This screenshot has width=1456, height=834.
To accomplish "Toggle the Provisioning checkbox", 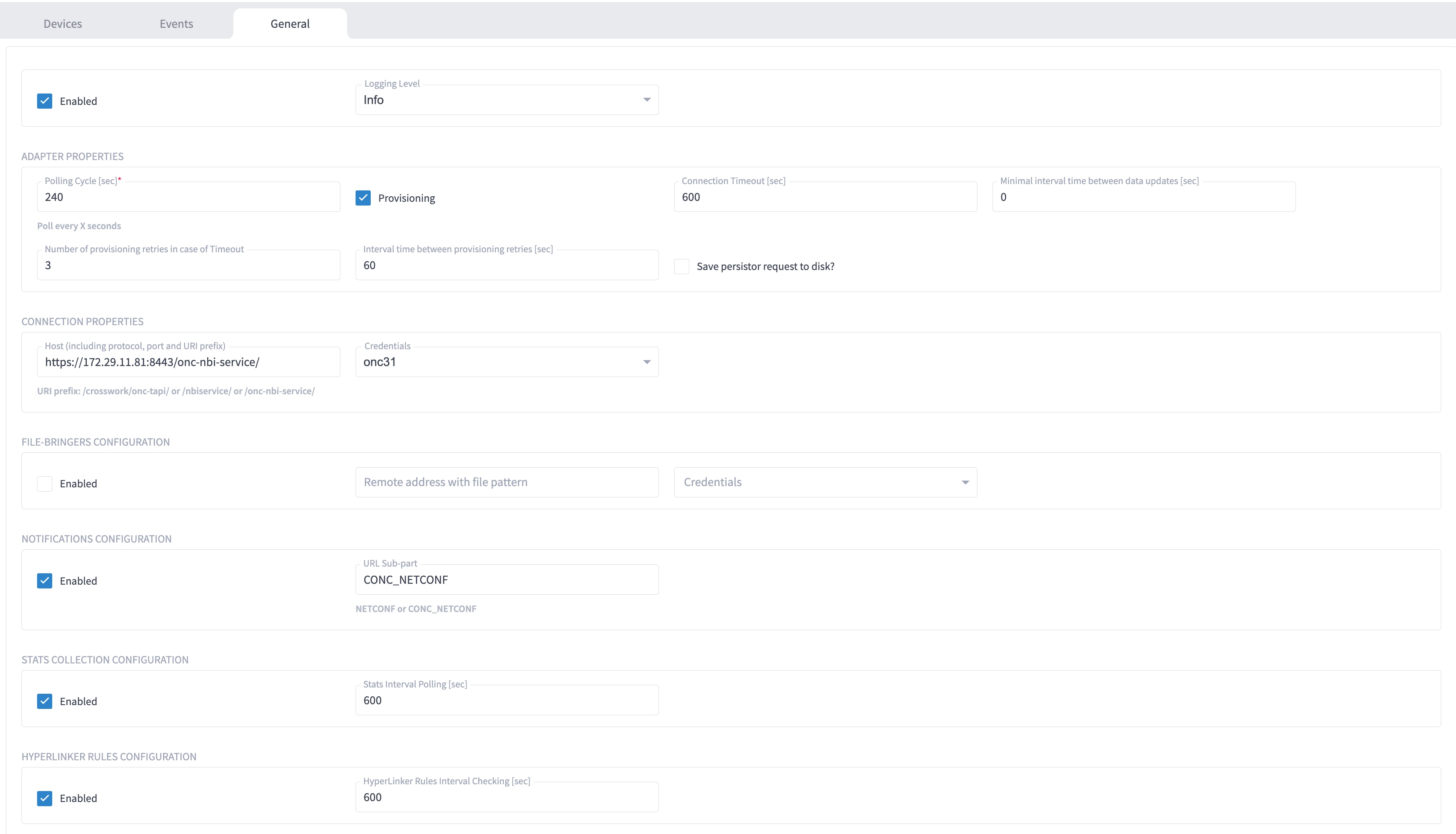I will click(x=363, y=198).
